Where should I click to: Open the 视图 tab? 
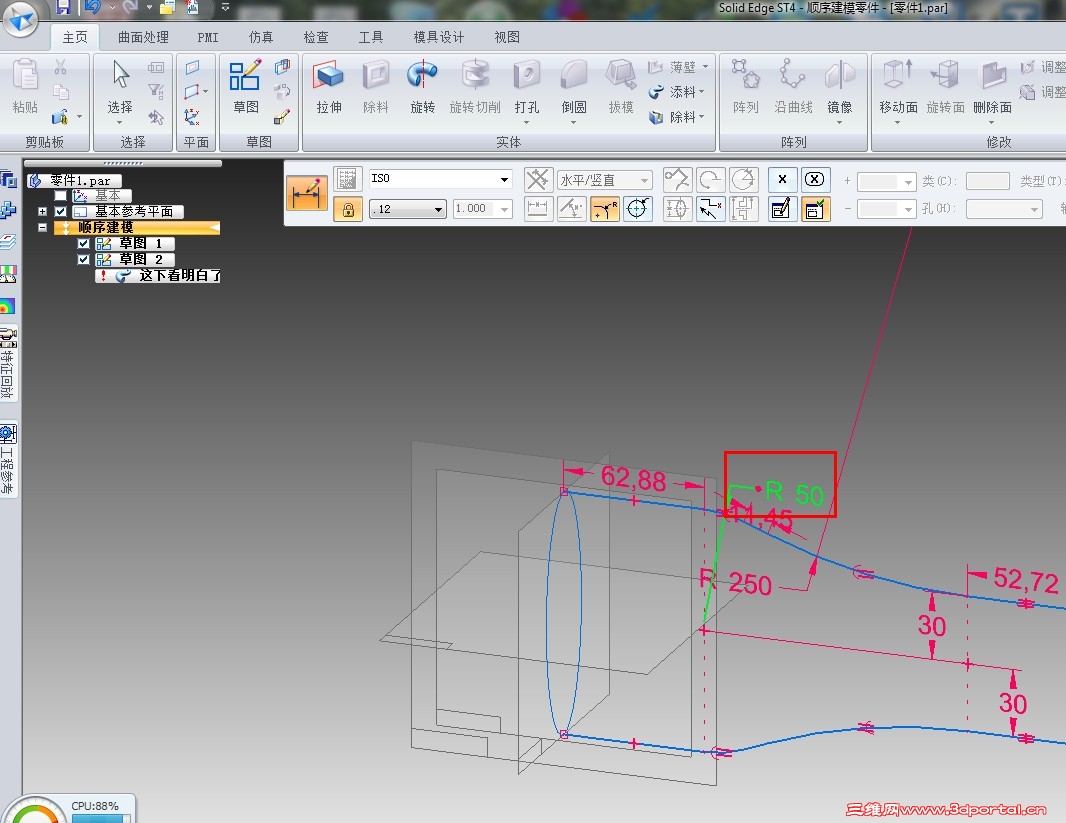tap(507, 37)
